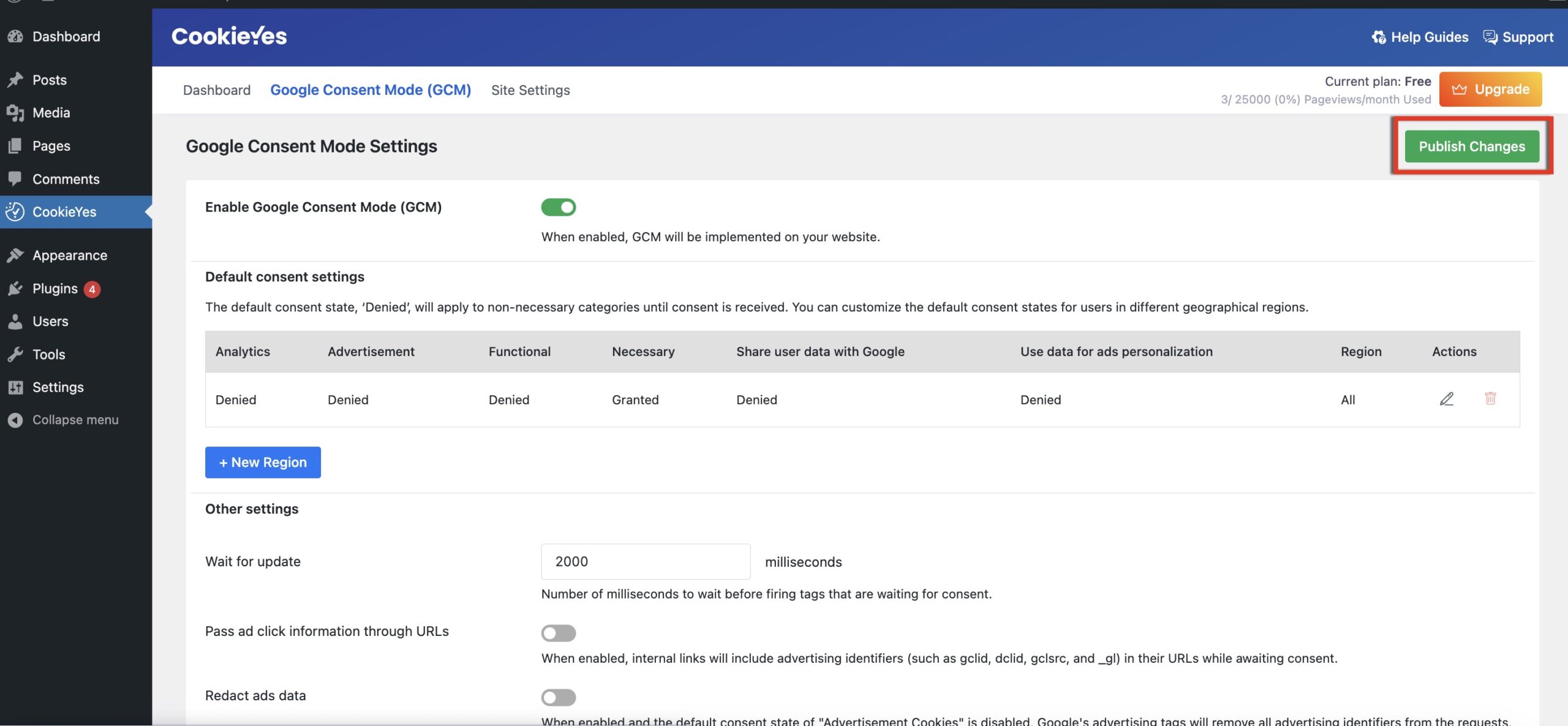The width and height of the screenshot is (1568, 726).
Task: Turn on Redact ads data
Action: point(557,697)
